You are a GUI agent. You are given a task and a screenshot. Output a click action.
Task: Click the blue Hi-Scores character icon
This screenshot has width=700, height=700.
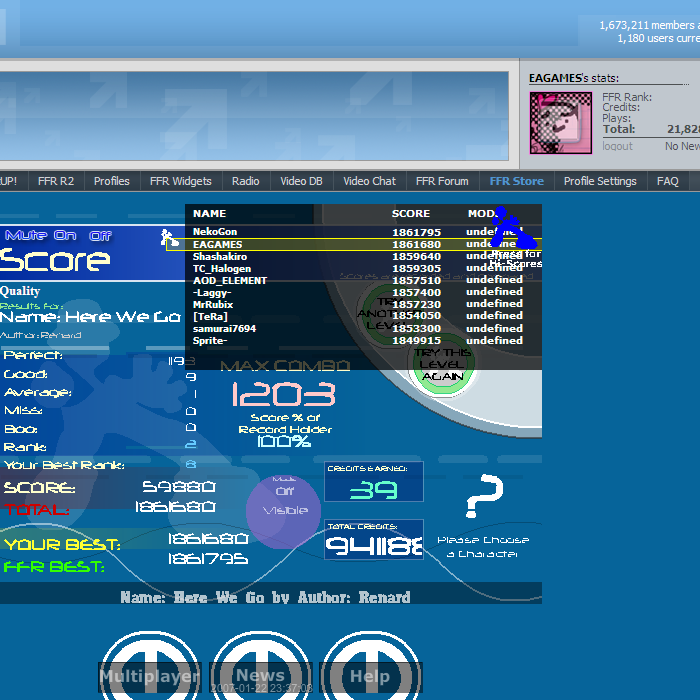pos(510,226)
